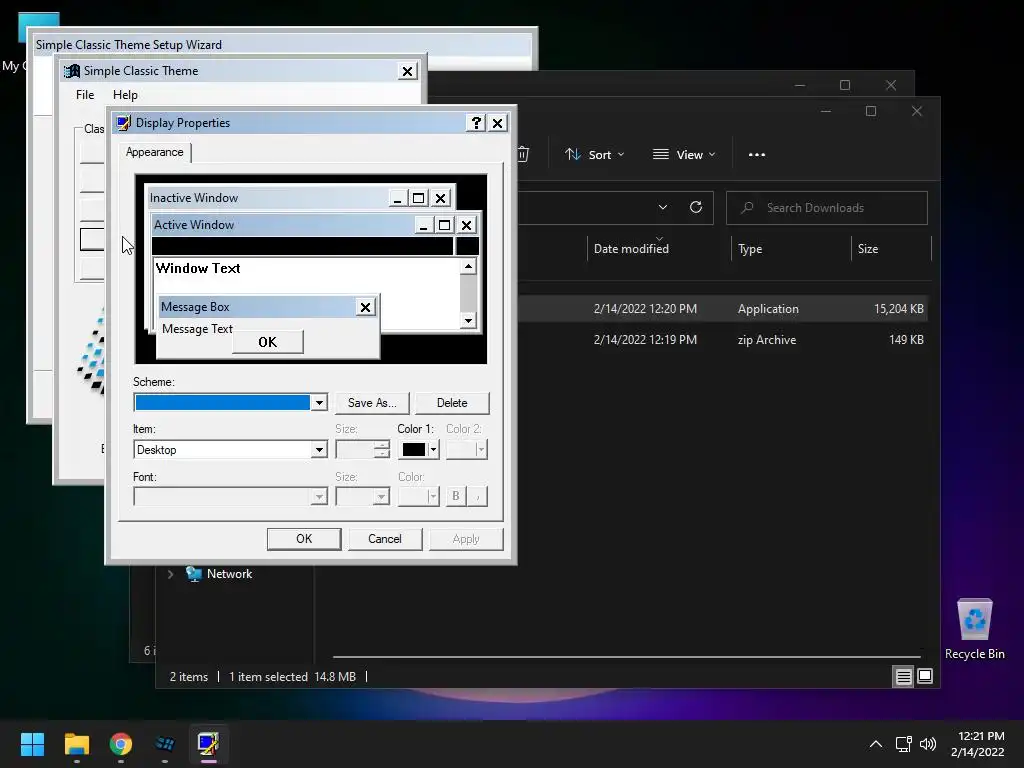Viewport: 1024px width, 768px height.
Task: Click the Simple Classic Theme title bar icon
Action: [x=72, y=71]
